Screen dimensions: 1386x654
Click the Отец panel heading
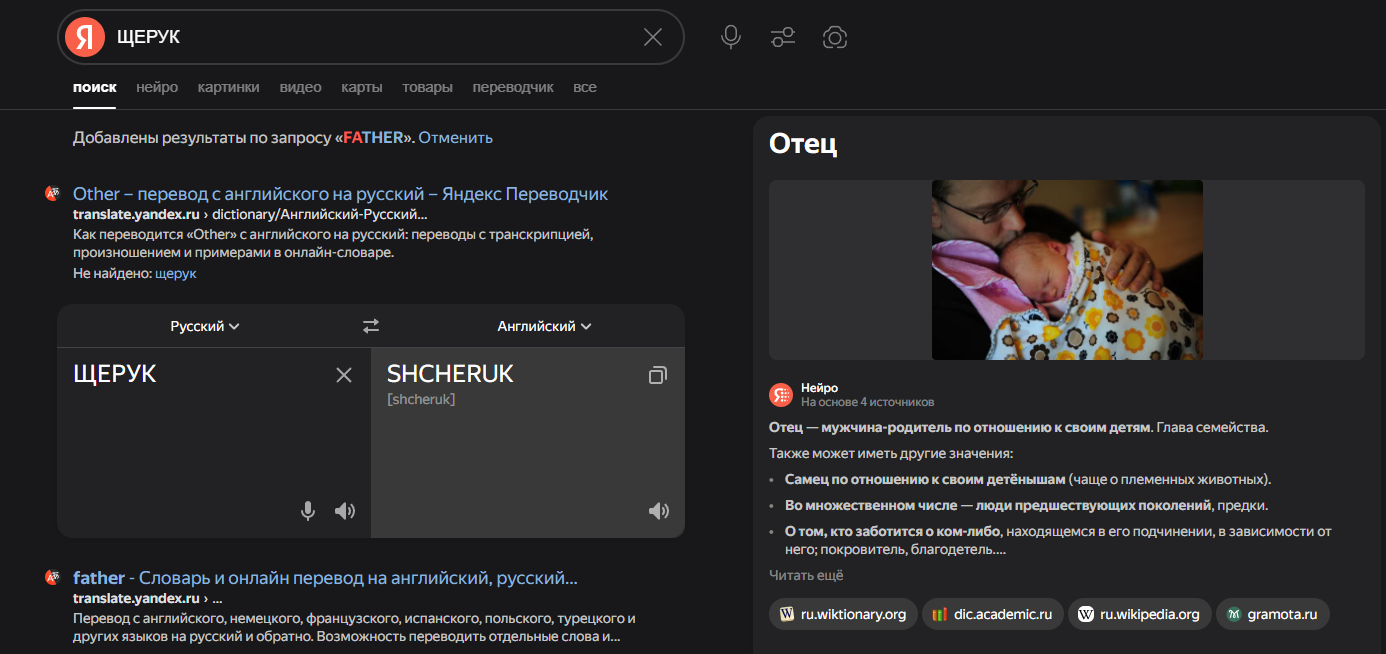[x=803, y=144]
